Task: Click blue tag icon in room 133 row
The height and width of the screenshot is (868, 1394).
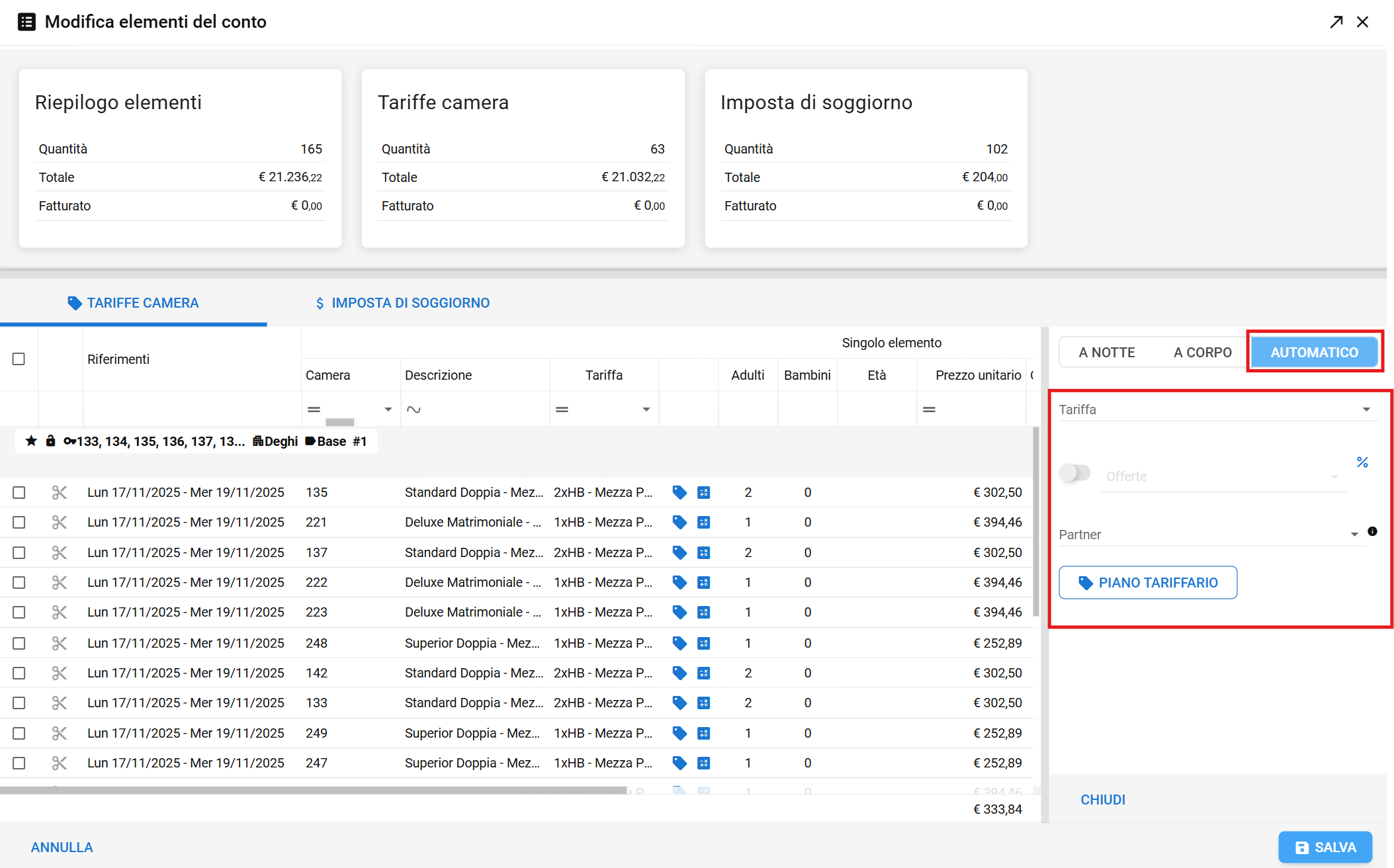Action: pos(679,703)
